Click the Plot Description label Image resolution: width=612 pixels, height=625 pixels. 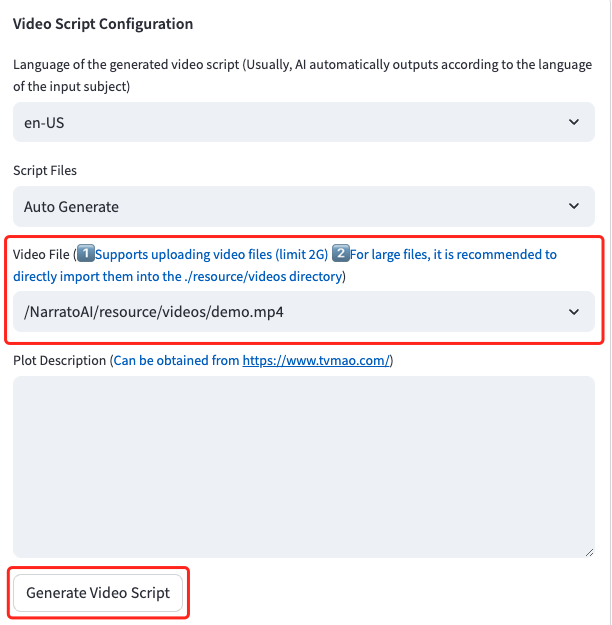pyautogui.click(x=59, y=361)
